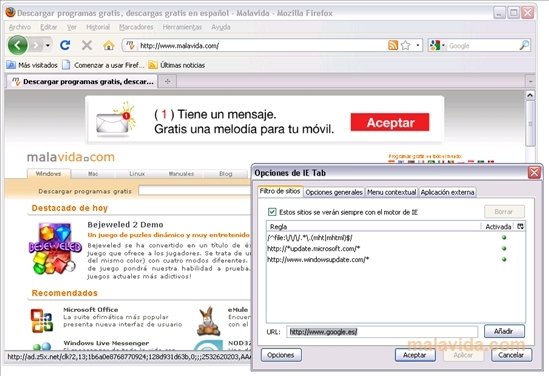Click the IE Tab URL input field
This screenshot has height=376, width=549.
(382, 332)
